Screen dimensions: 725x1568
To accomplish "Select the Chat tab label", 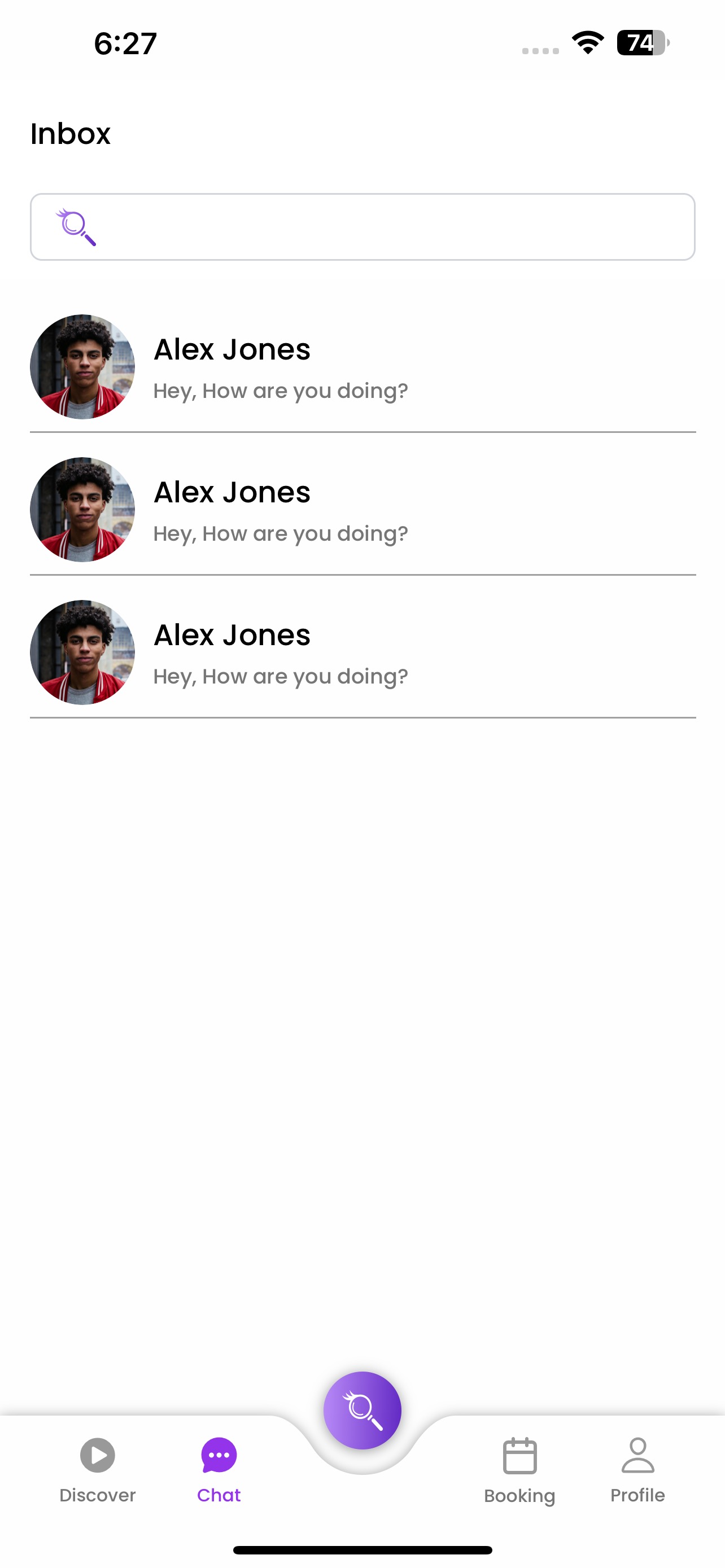I will pyautogui.click(x=219, y=1495).
